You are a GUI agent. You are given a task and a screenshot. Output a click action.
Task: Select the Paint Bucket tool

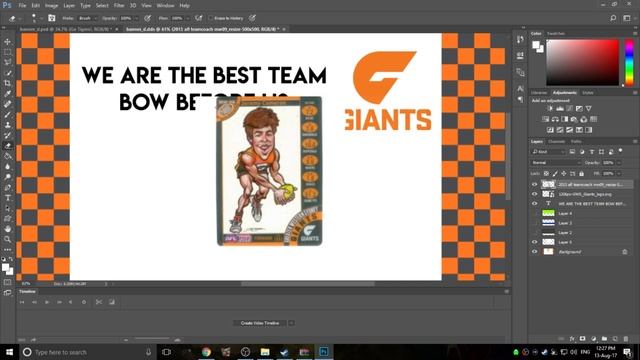(7, 156)
